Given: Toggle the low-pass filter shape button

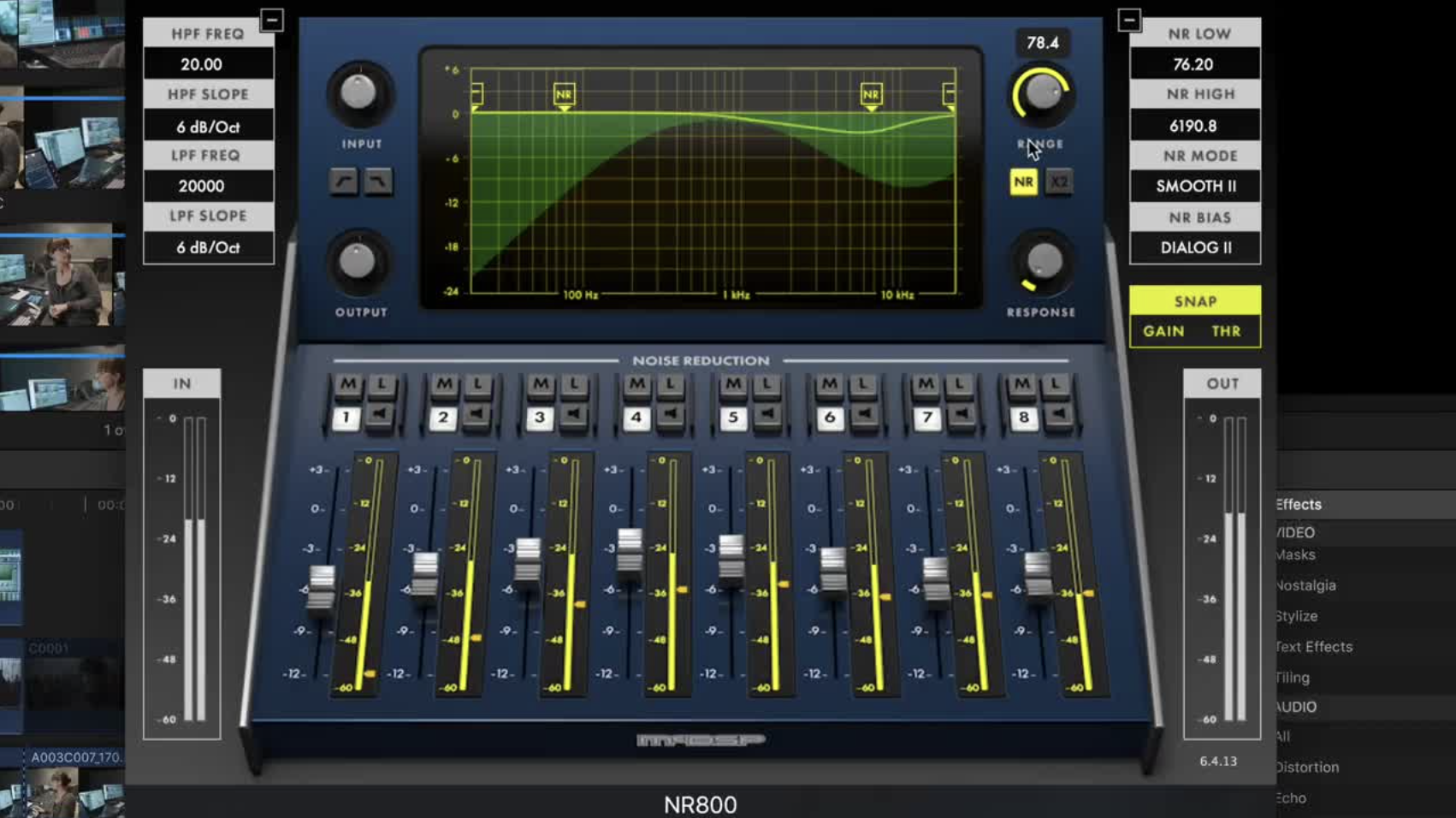Looking at the screenshot, I should [x=378, y=181].
